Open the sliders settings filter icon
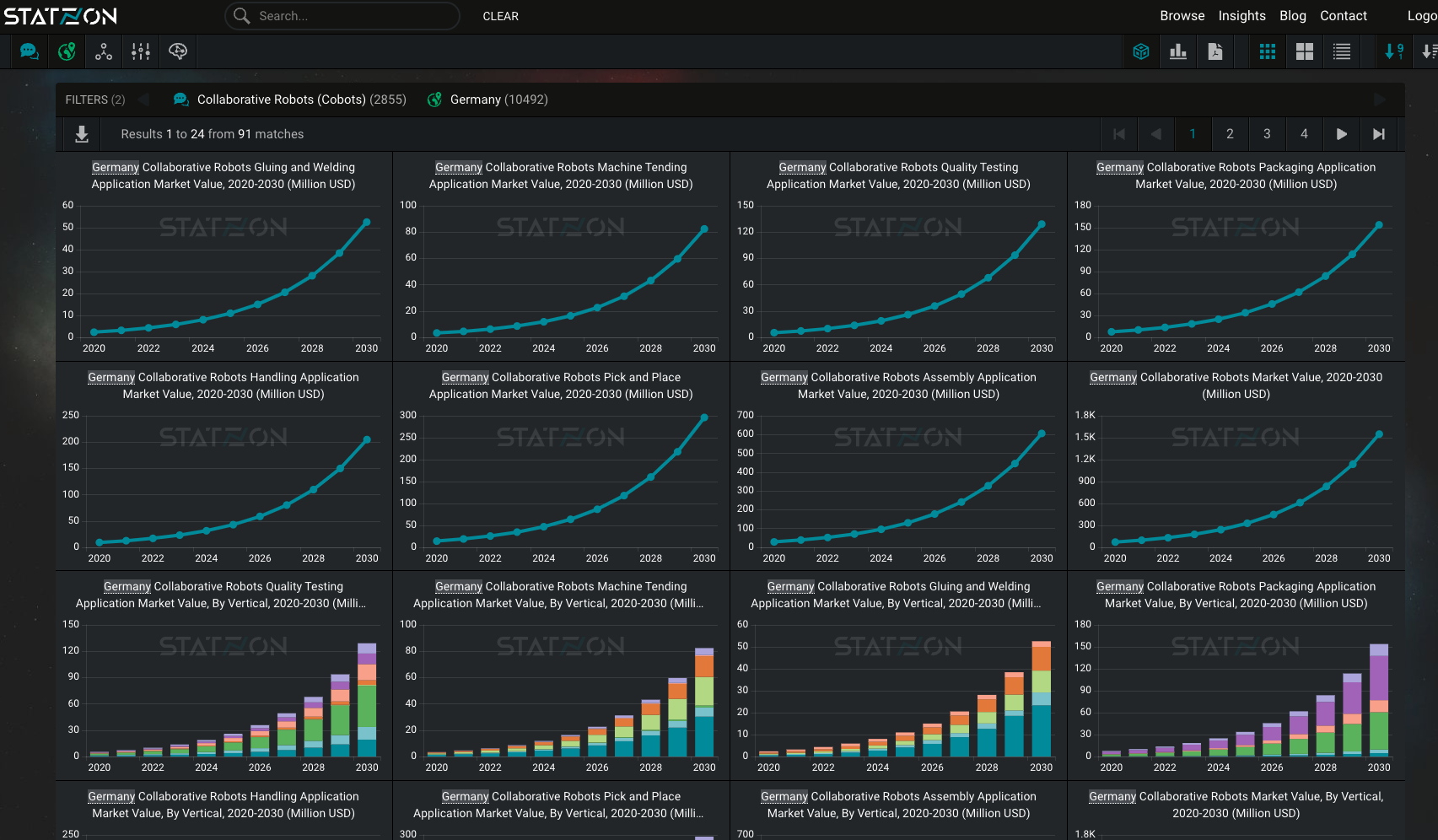 click(141, 51)
